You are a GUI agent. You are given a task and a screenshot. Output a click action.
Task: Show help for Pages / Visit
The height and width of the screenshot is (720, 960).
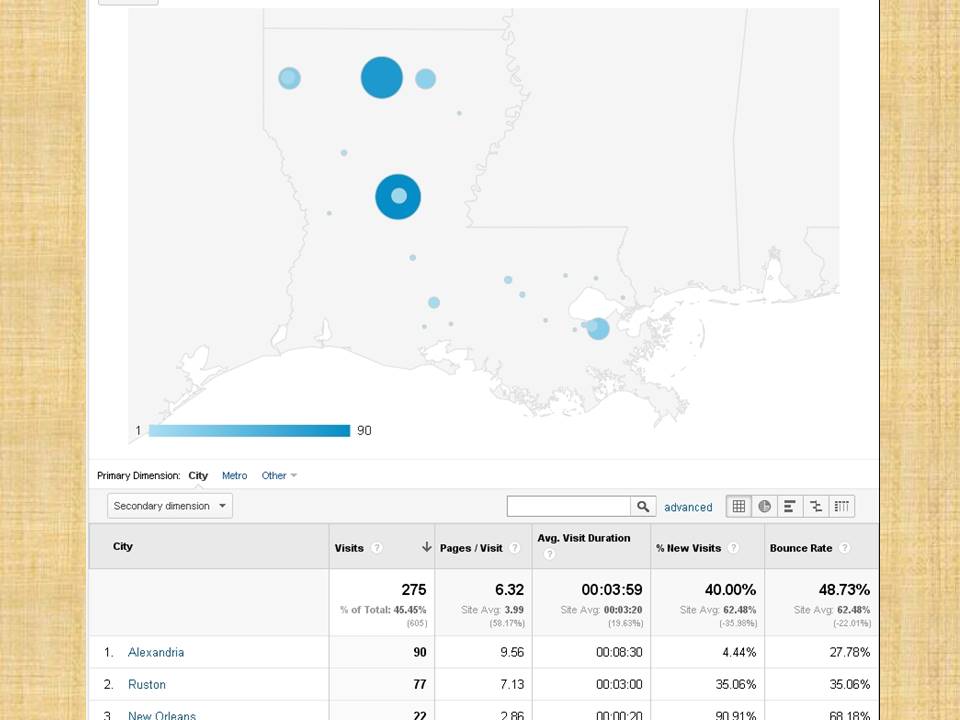[x=515, y=548]
